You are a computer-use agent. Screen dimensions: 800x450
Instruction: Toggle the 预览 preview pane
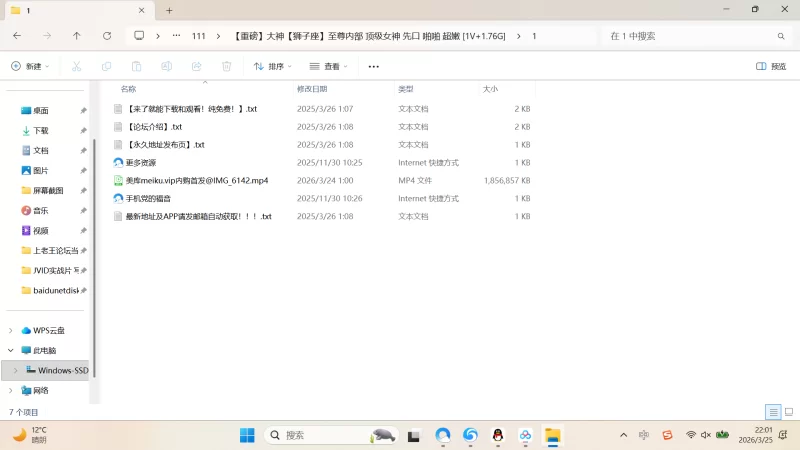(x=771, y=66)
